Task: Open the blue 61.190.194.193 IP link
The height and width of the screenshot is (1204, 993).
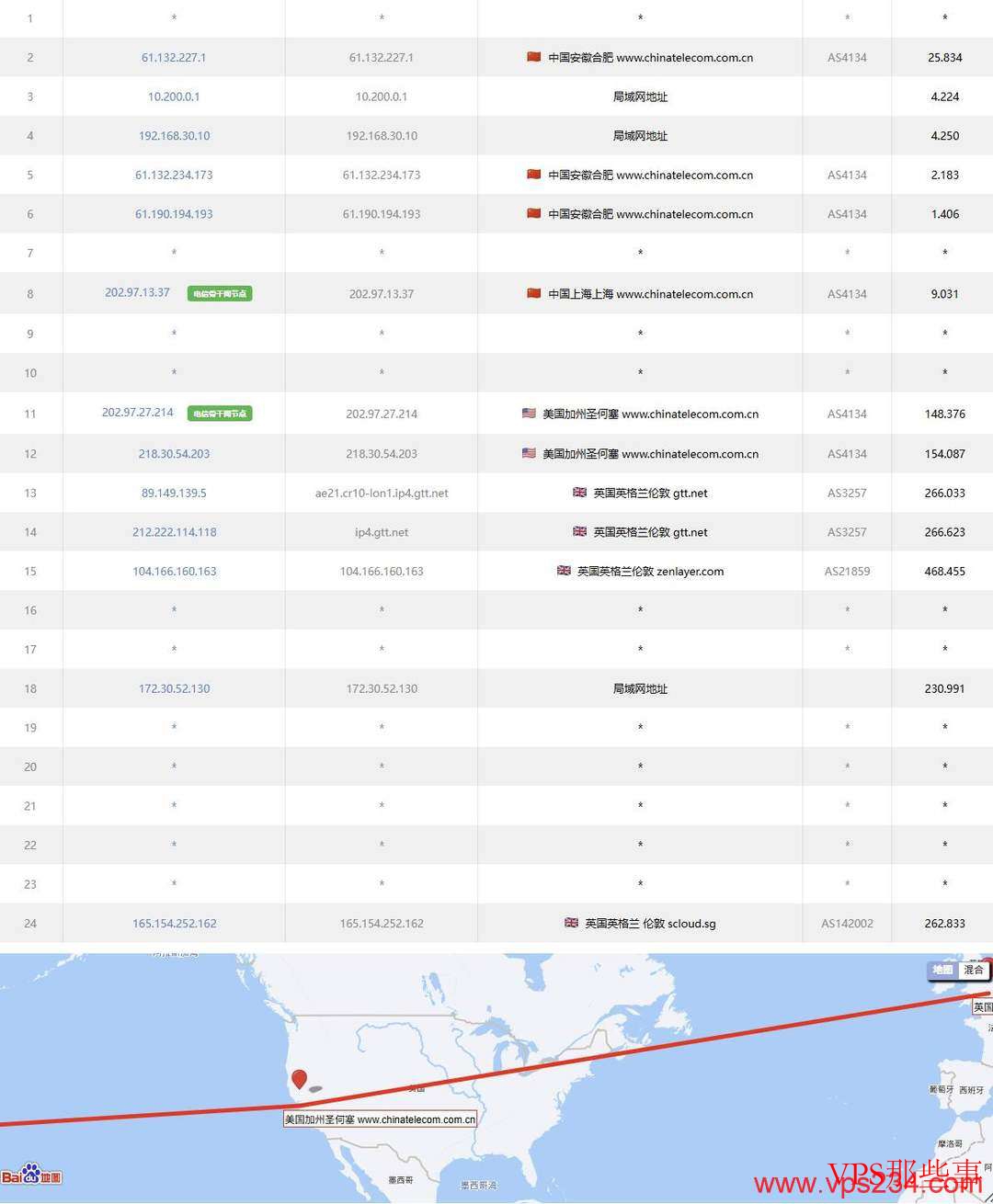Action: point(174,214)
